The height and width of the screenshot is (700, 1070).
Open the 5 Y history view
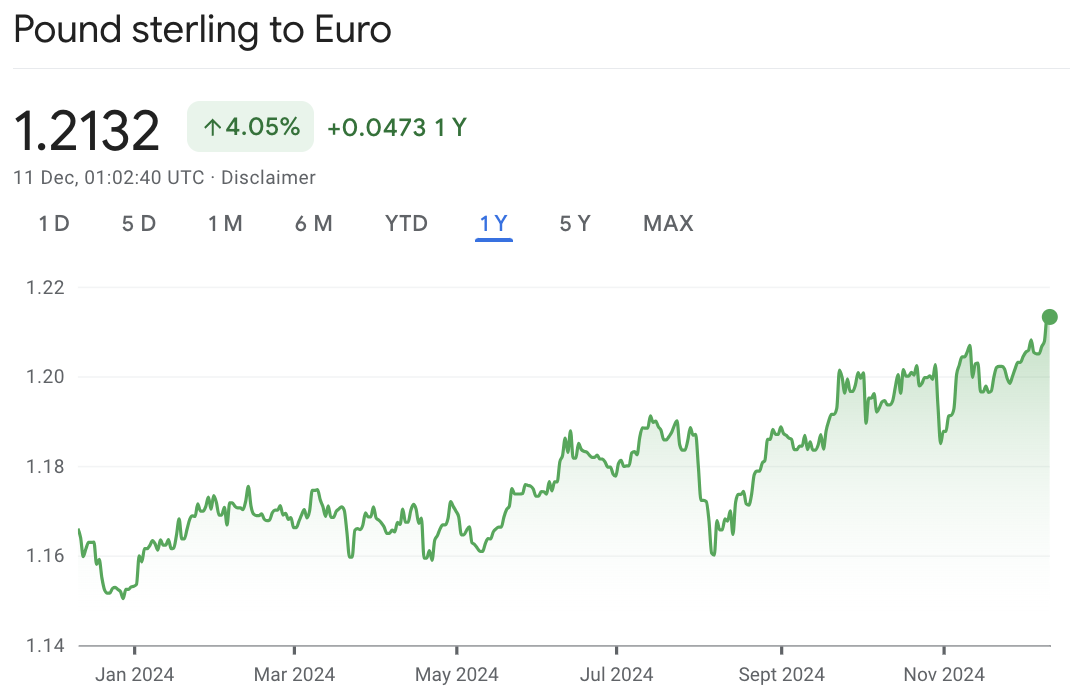point(575,223)
